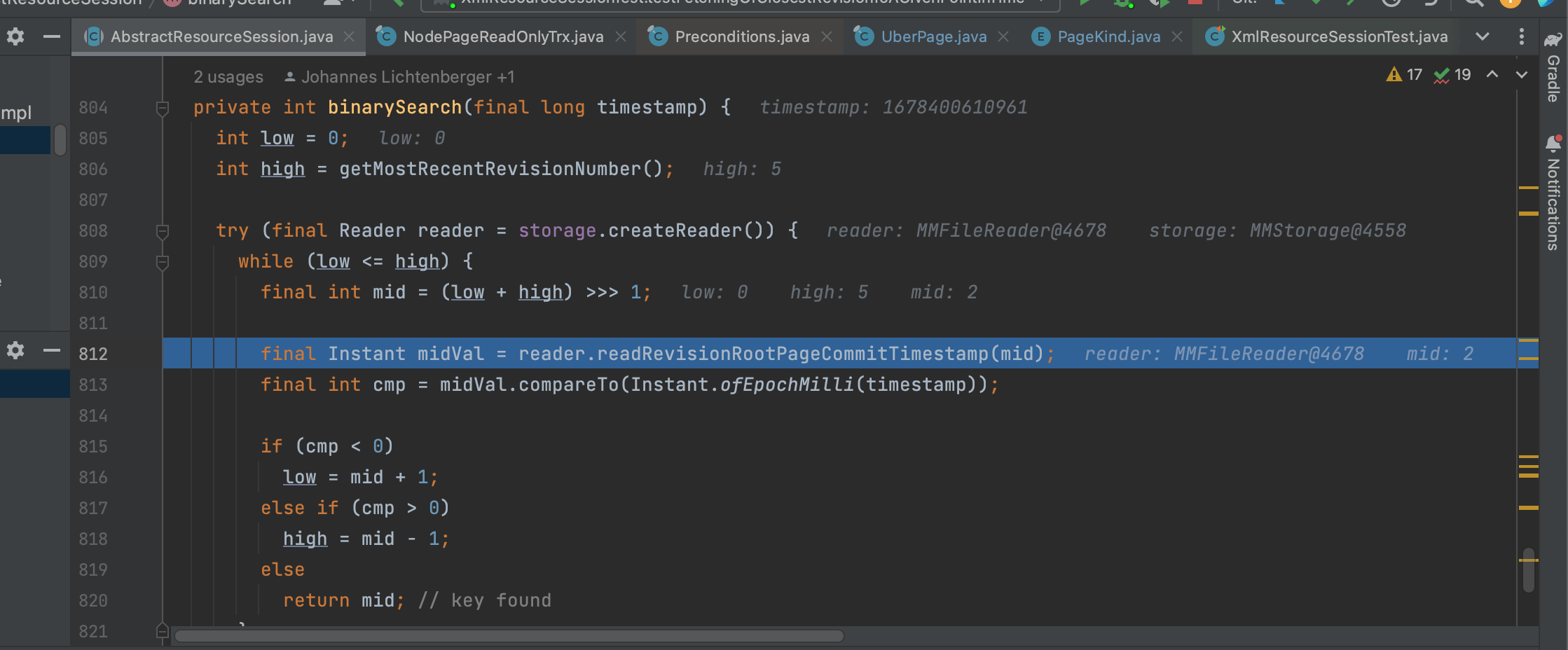
Task: Switch to the NodePageReadOnlyTrx.java tab
Action: 502,36
